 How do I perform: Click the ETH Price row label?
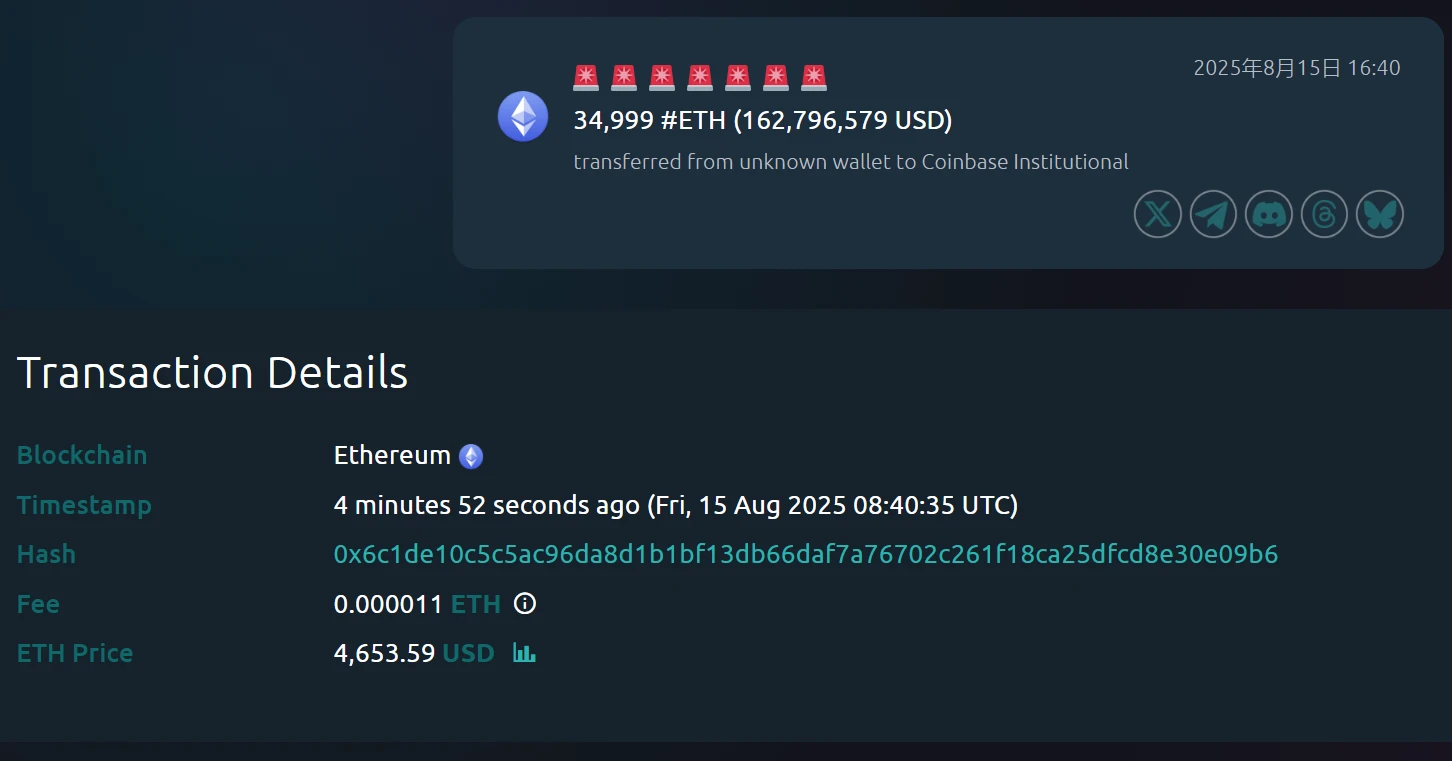coord(74,653)
